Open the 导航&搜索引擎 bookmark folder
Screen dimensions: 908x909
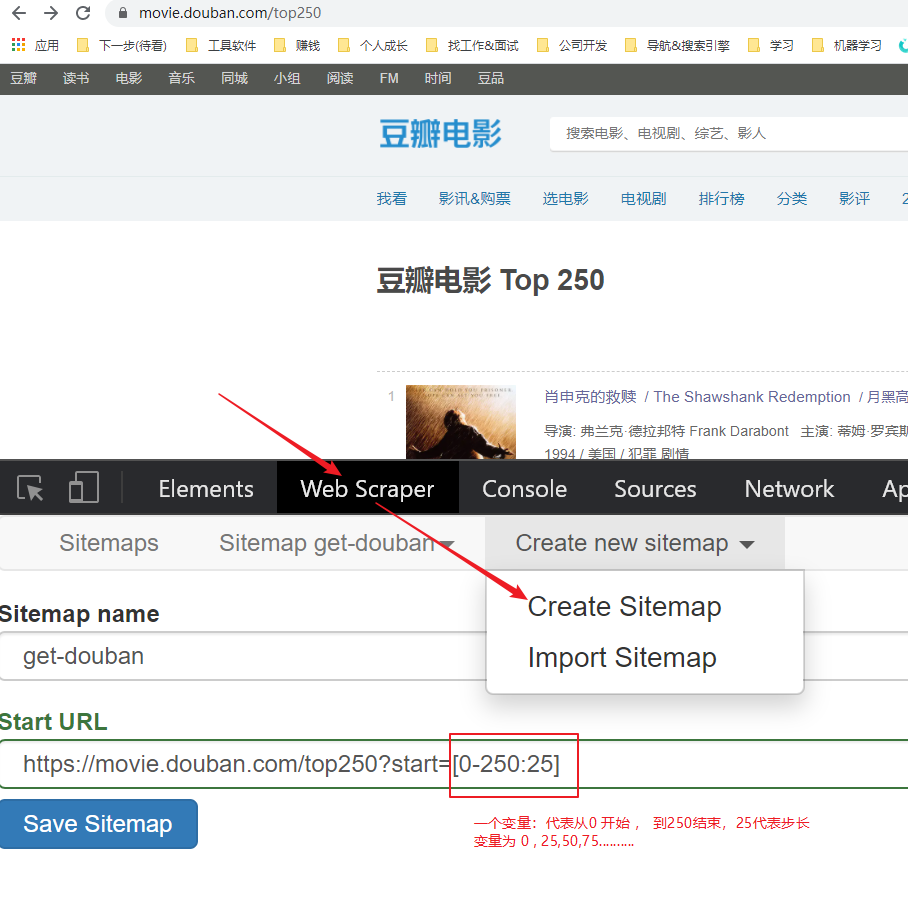(678, 45)
